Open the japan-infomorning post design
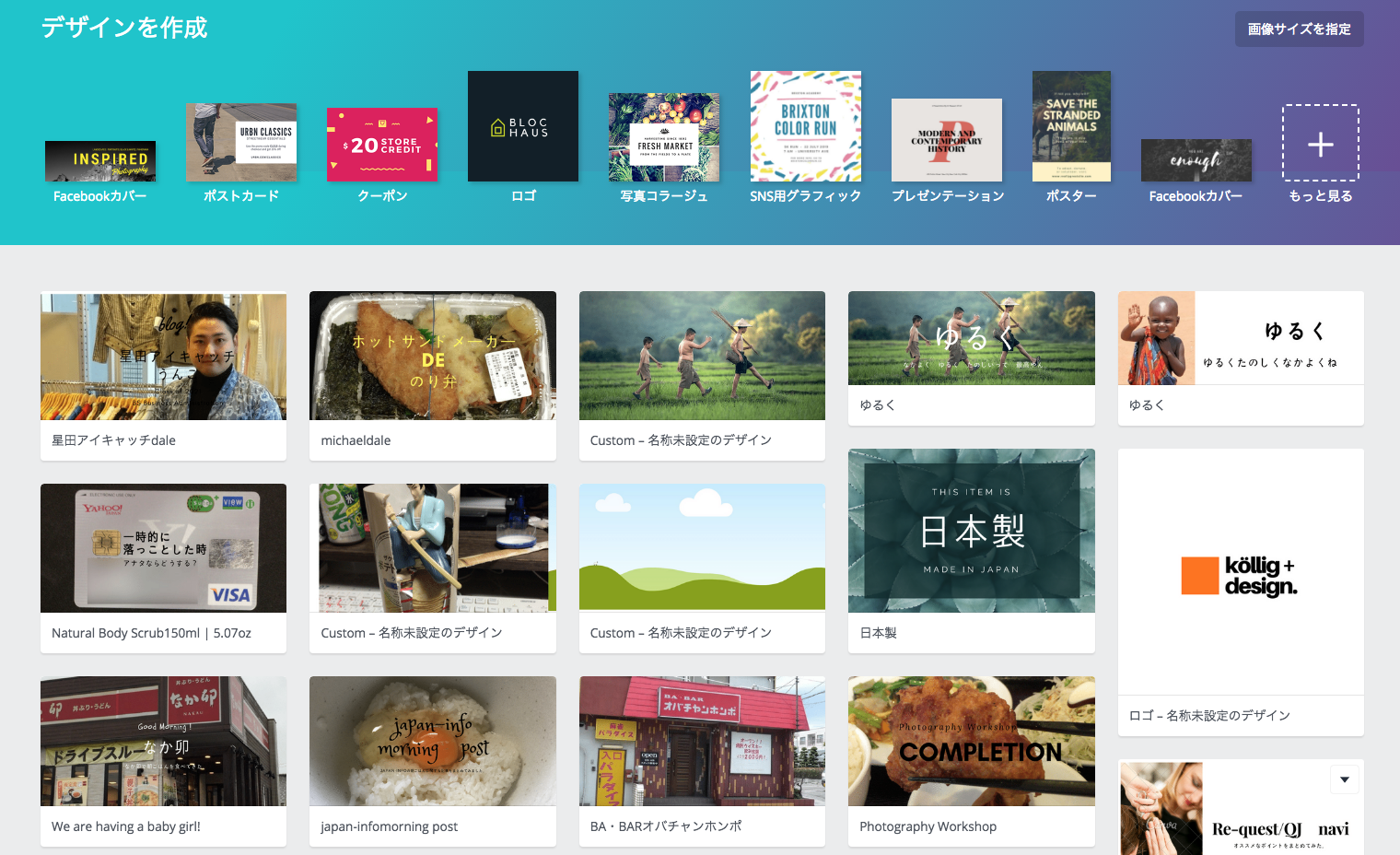The width and height of the screenshot is (1400, 855). [x=432, y=742]
